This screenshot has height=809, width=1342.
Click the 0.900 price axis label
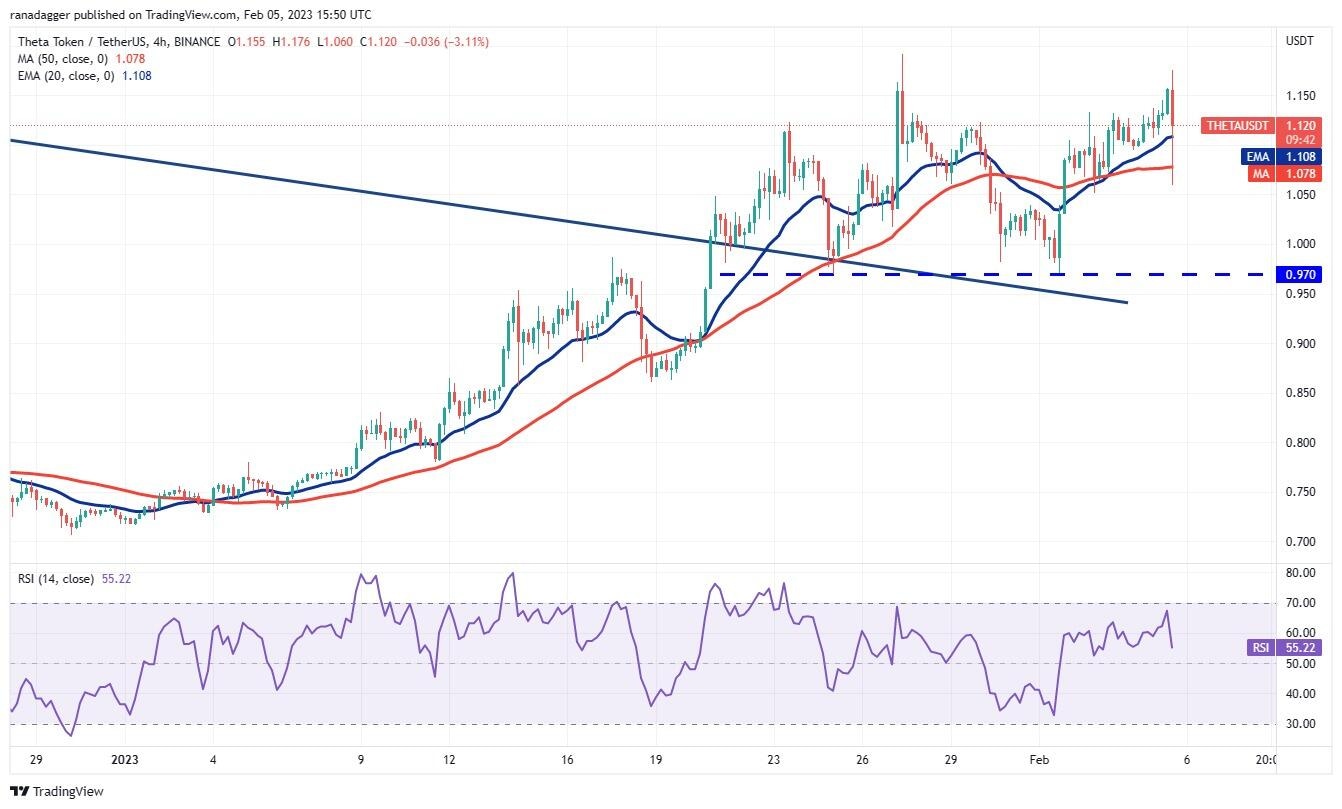[x=1300, y=344]
